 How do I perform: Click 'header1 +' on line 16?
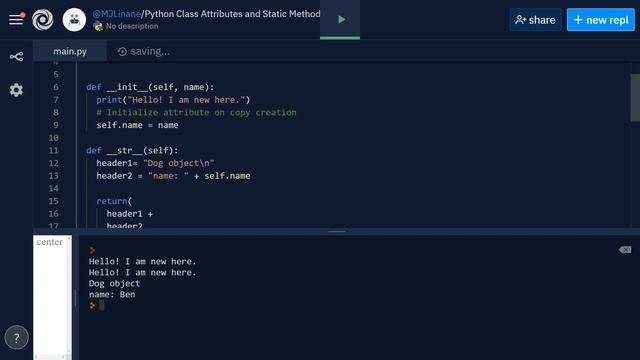(129, 213)
